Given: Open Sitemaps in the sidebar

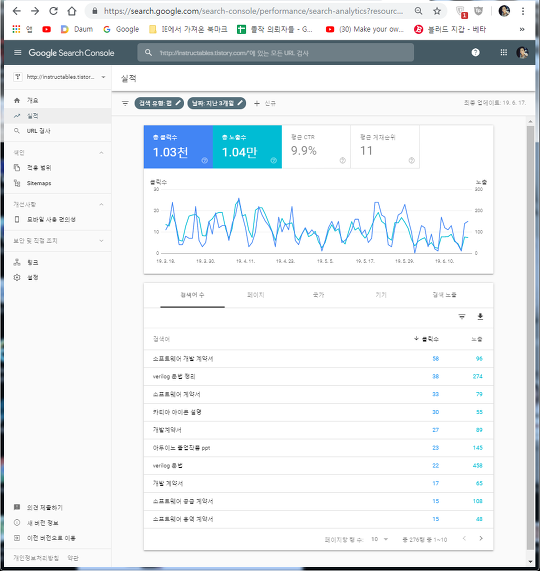Looking at the screenshot, I should (x=58, y=183).
